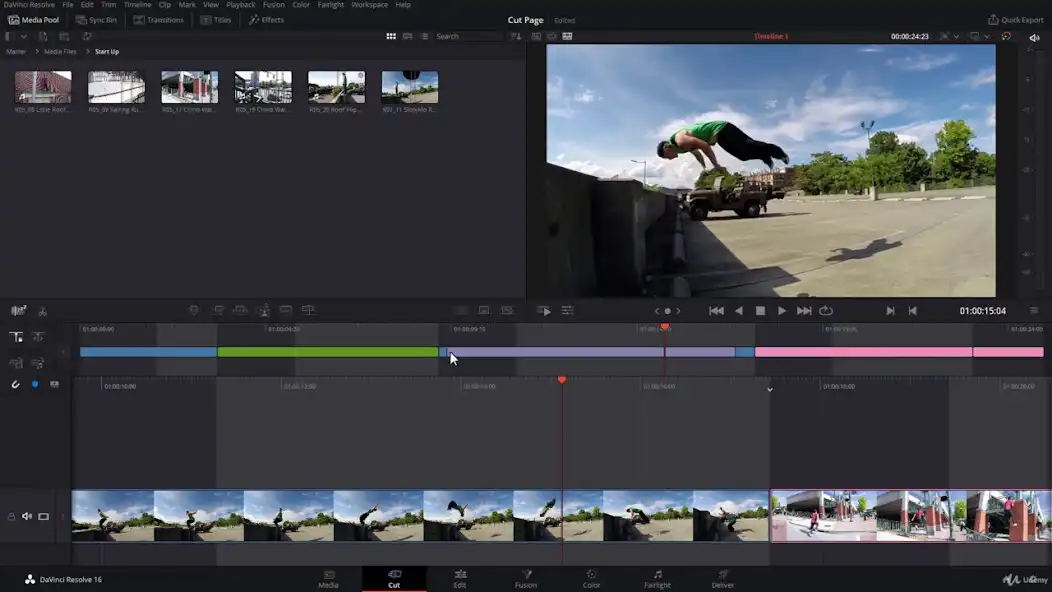The image size is (1052, 592).
Task: Open the Titles panel
Action: (x=219, y=19)
